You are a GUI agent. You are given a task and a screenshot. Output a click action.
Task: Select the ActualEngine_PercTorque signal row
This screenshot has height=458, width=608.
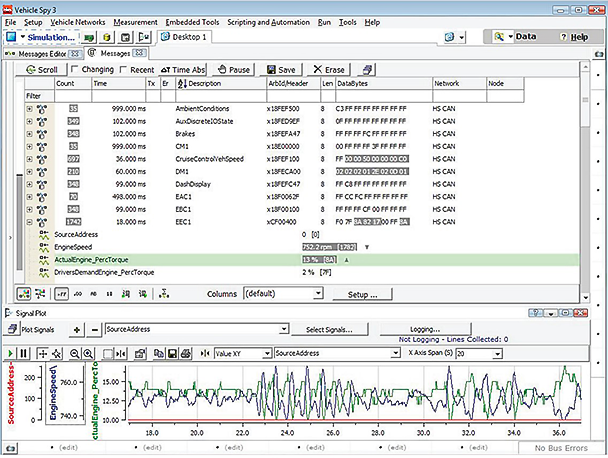[x=303, y=260]
